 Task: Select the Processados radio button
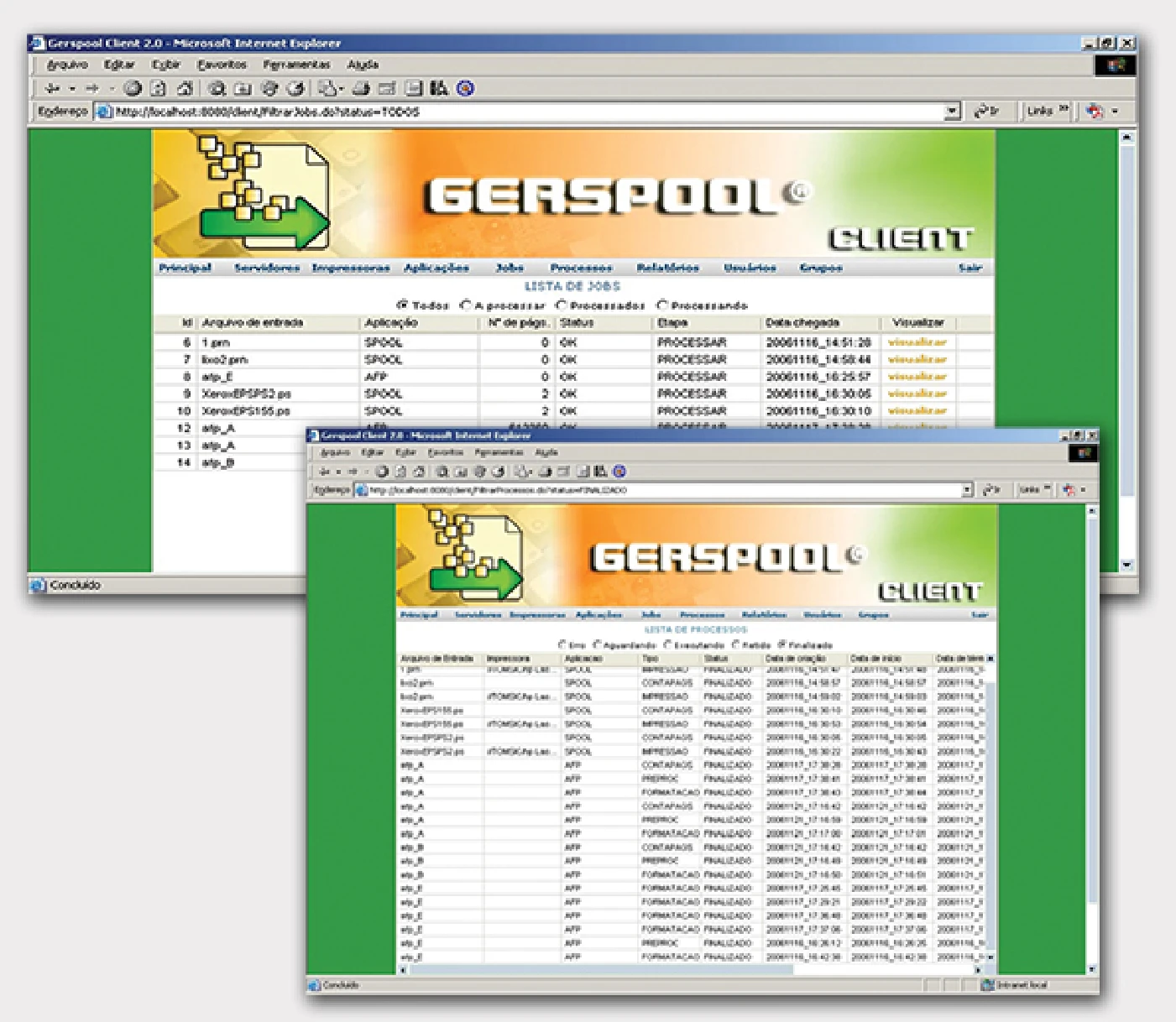point(562,305)
